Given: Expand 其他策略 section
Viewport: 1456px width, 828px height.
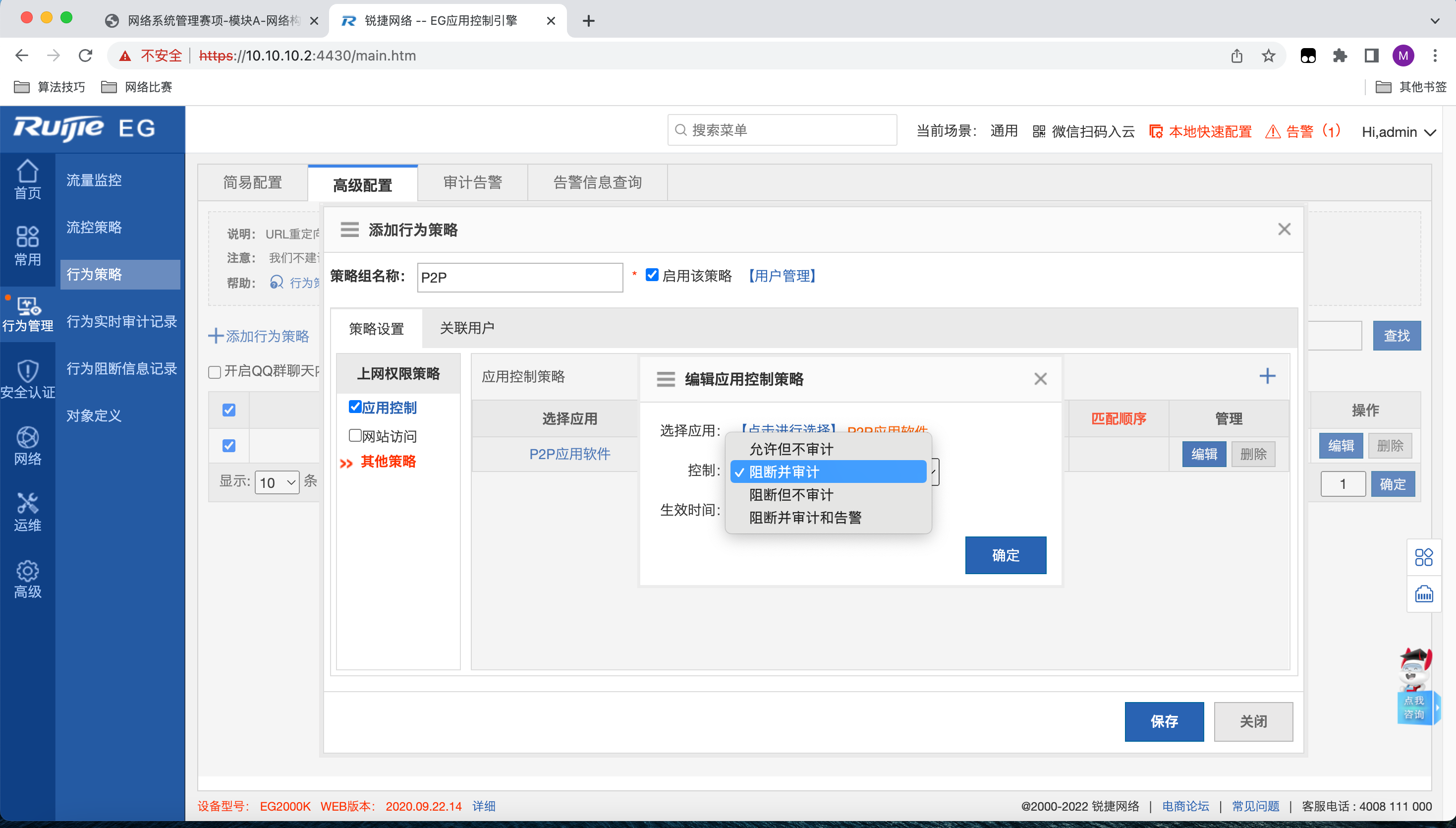Looking at the screenshot, I should 388,461.
